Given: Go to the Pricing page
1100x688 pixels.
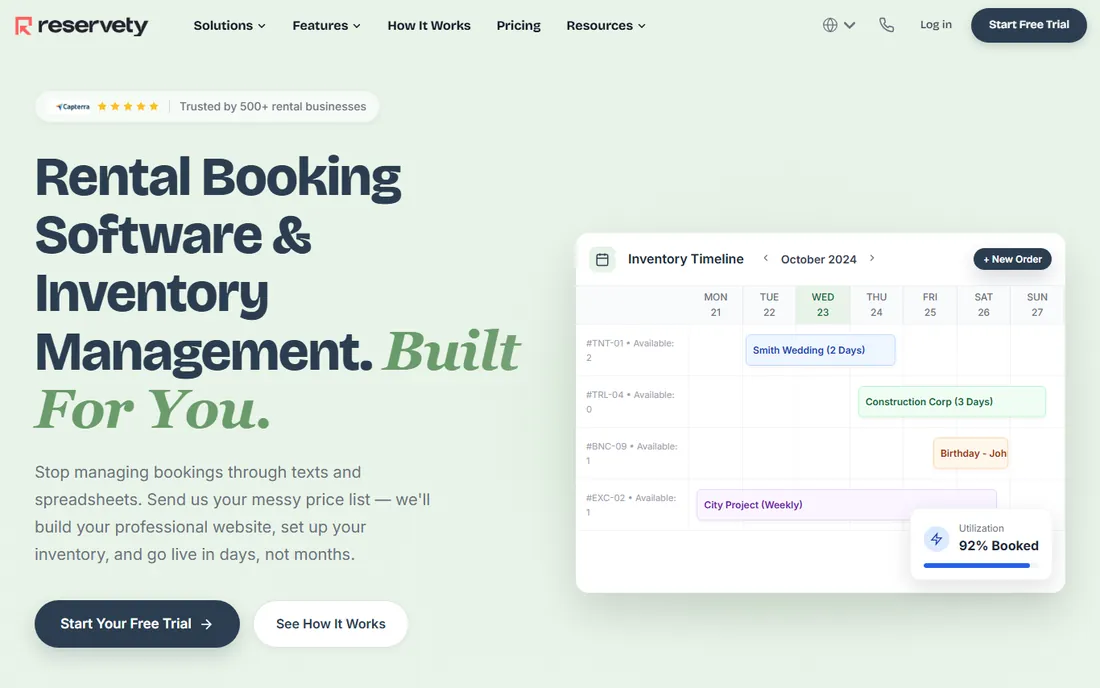Looking at the screenshot, I should tap(518, 25).
